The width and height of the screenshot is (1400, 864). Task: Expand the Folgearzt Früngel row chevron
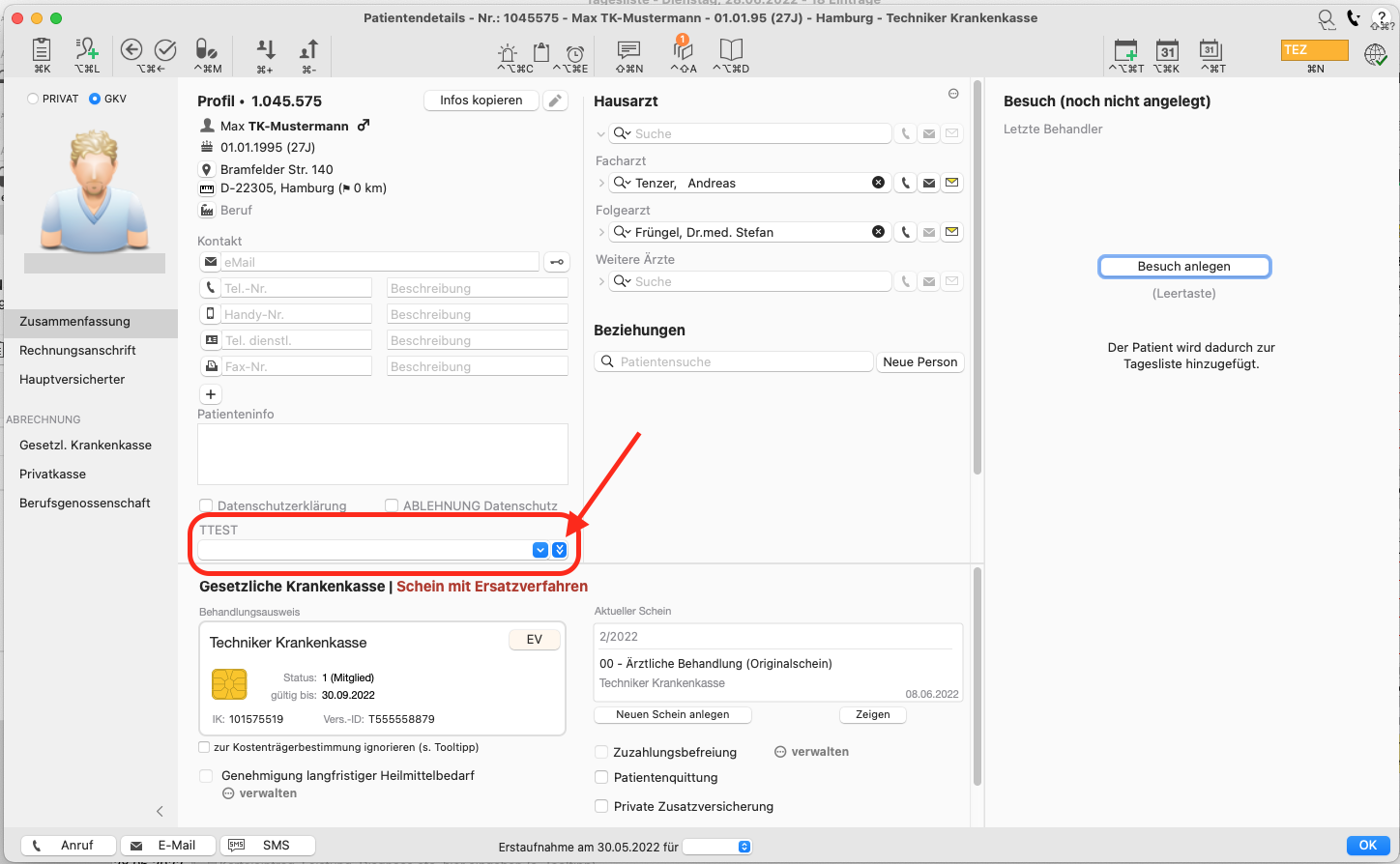click(x=601, y=232)
